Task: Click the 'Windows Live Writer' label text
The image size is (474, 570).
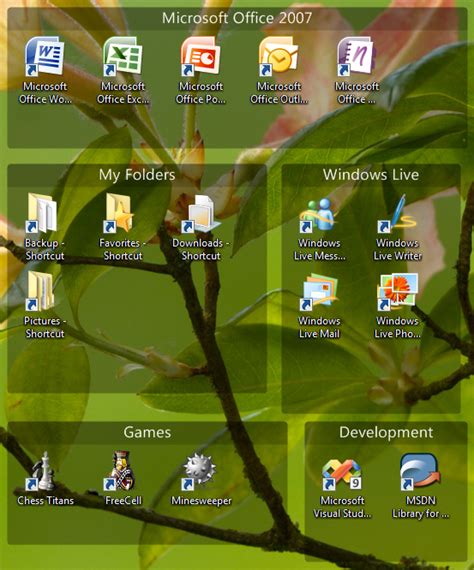Action: pyautogui.click(x=397, y=249)
